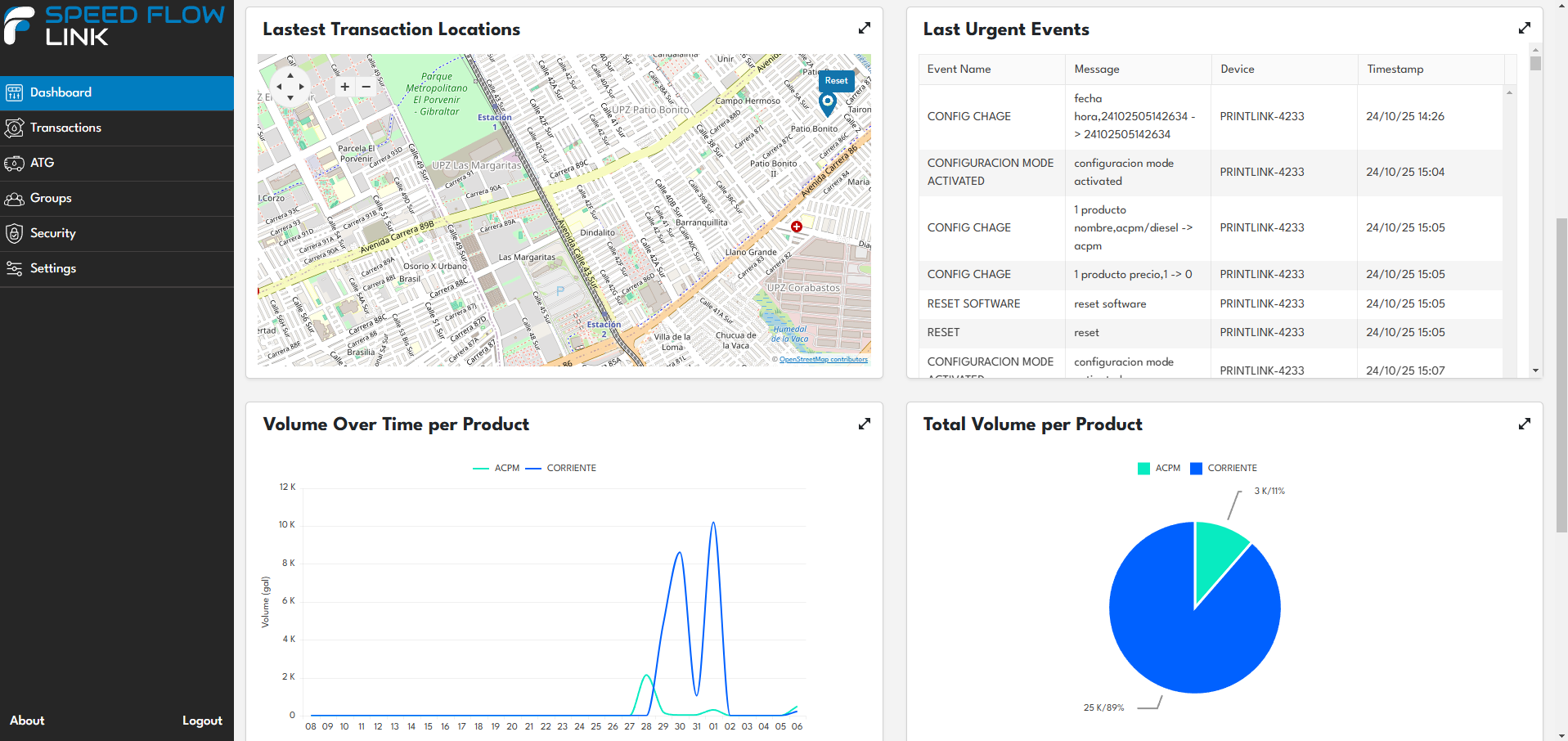Click the ATG sidebar icon
Viewport: 1568px width, 741px height.
coord(14,164)
